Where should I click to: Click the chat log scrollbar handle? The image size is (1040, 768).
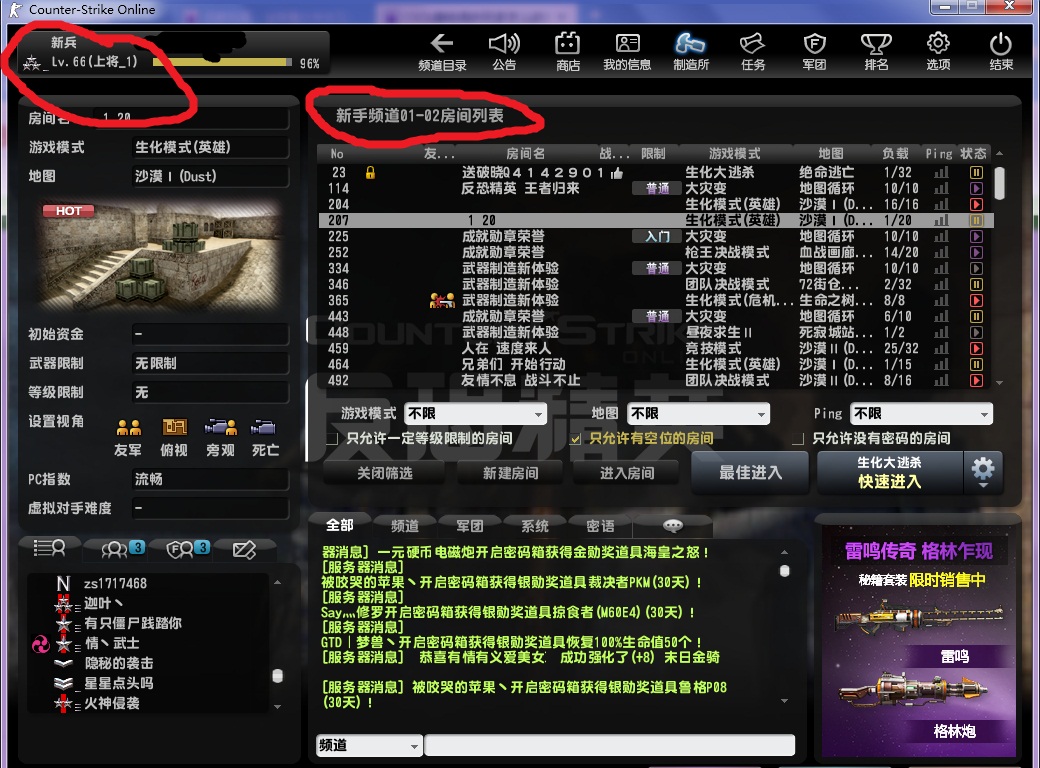pyautogui.click(x=785, y=571)
